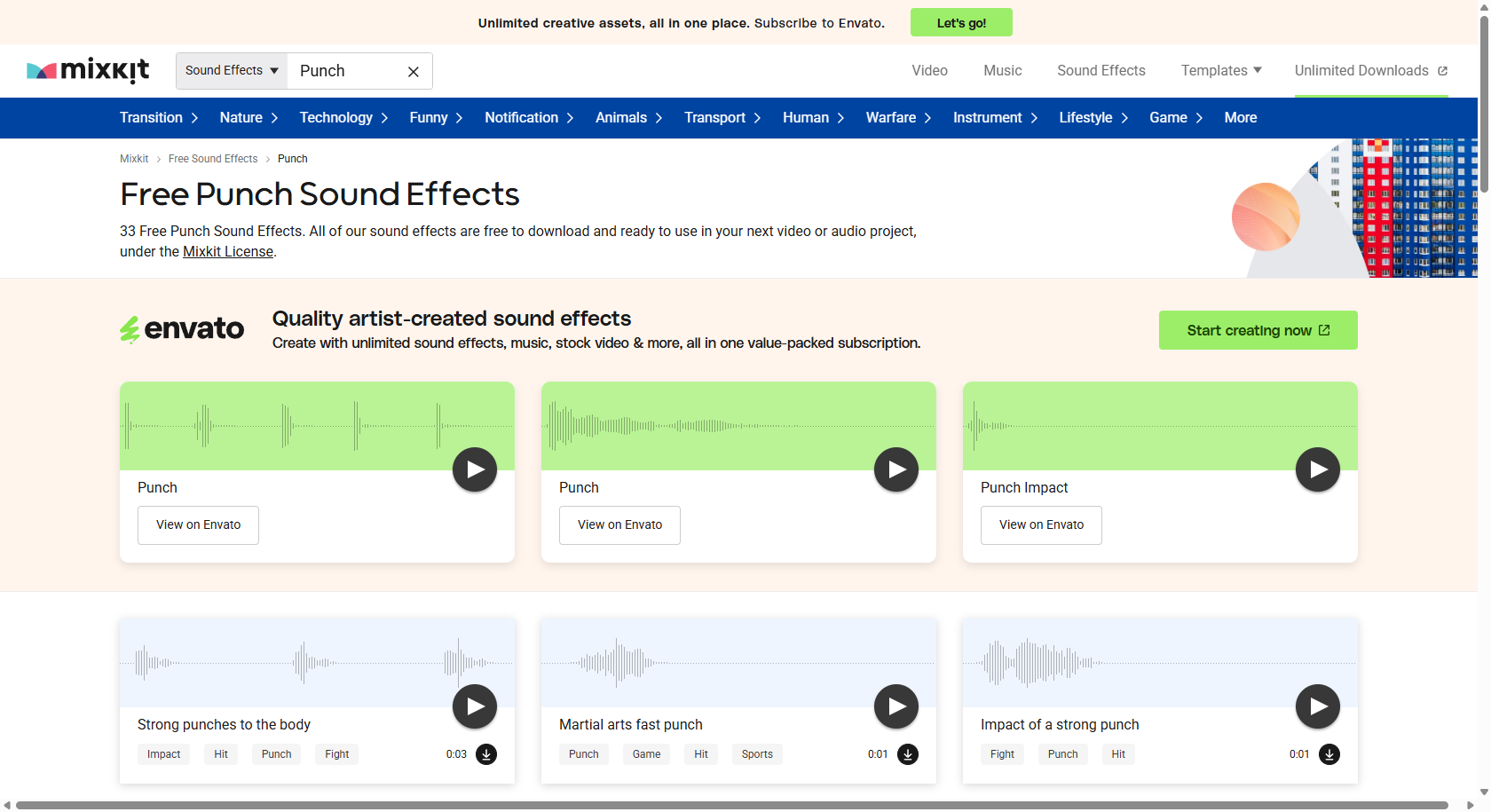Filter by the "Fight" tag
The height and width of the screenshot is (812, 1491).
point(336,754)
